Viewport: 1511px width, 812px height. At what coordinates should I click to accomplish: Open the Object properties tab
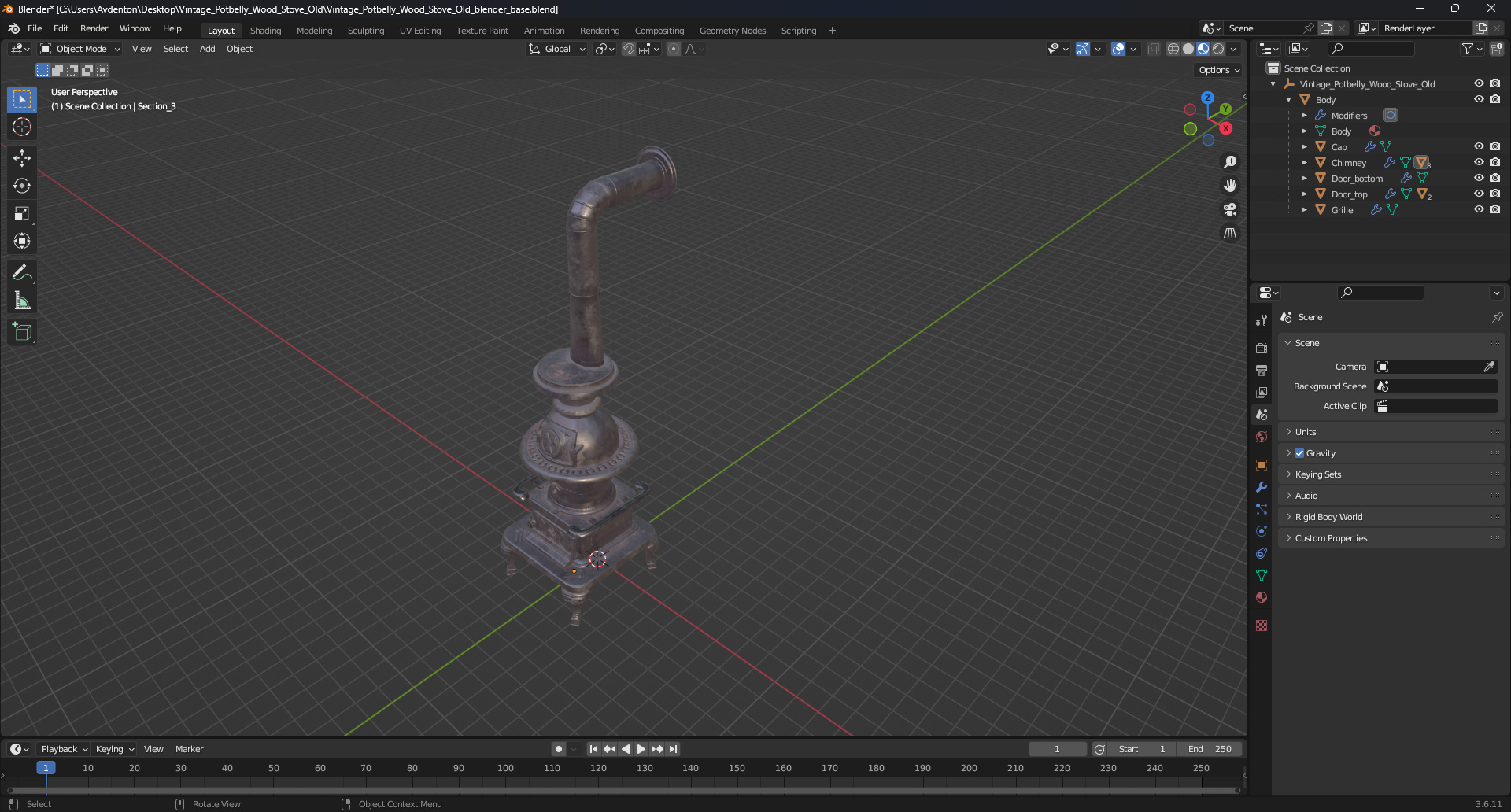tap(1262, 465)
